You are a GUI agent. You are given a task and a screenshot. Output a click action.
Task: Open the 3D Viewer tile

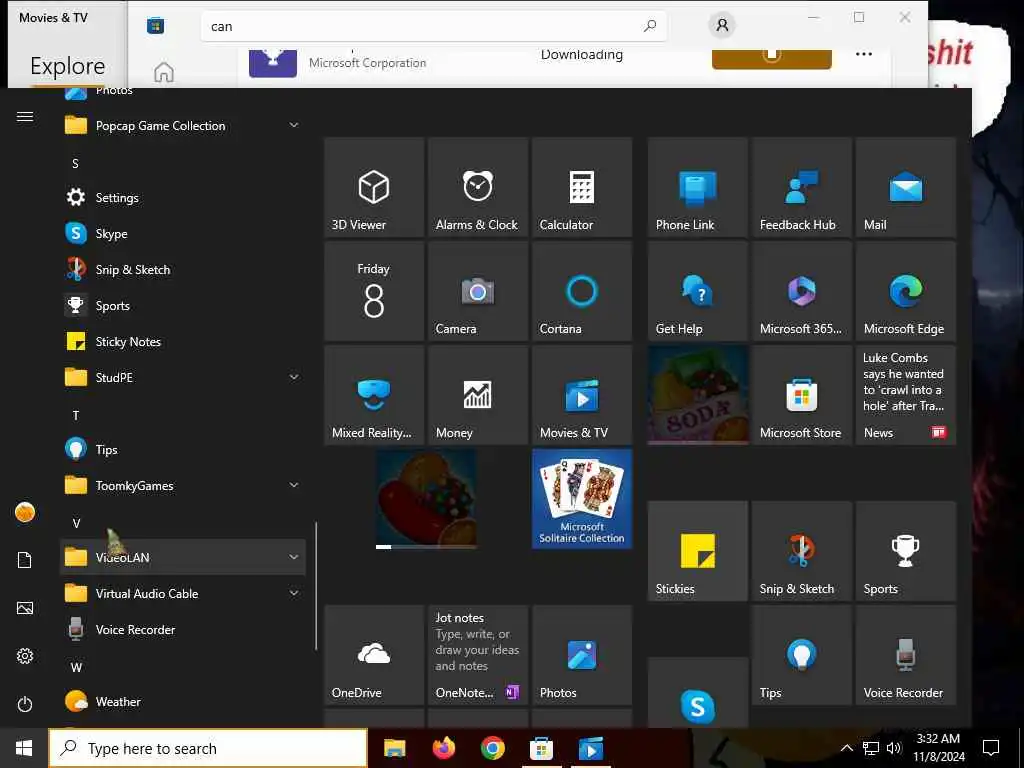point(374,187)
